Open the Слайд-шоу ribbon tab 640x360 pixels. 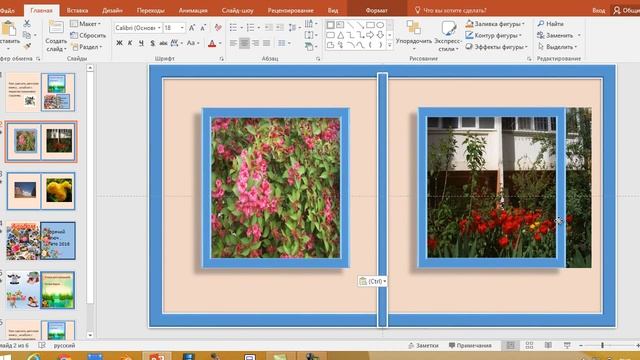238,10
